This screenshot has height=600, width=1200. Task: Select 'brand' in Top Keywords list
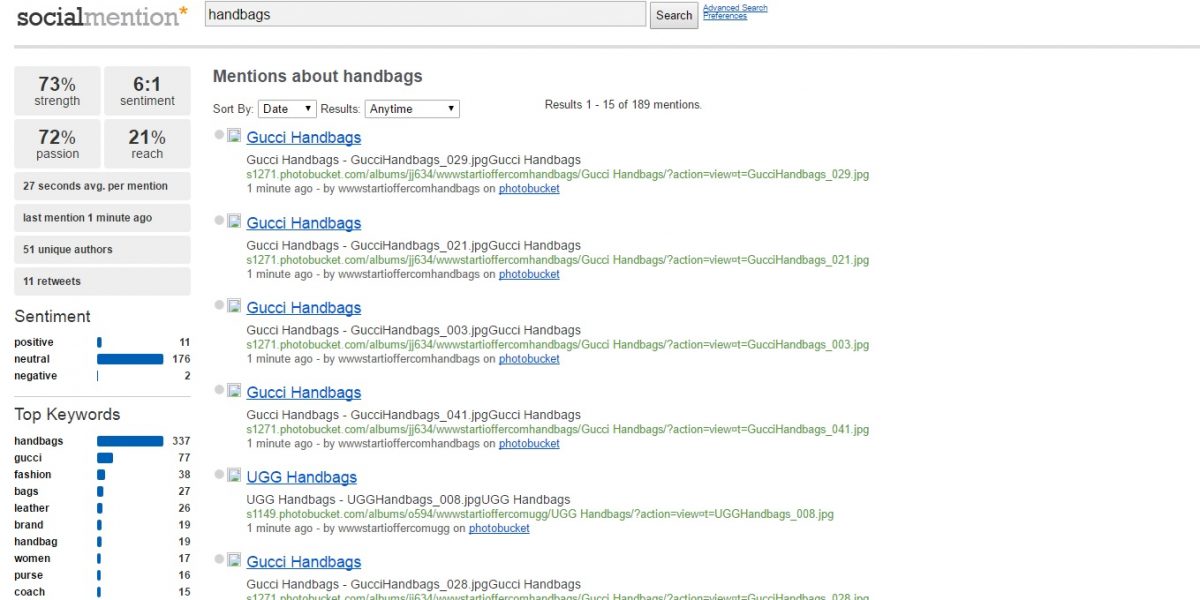point(29,525)
